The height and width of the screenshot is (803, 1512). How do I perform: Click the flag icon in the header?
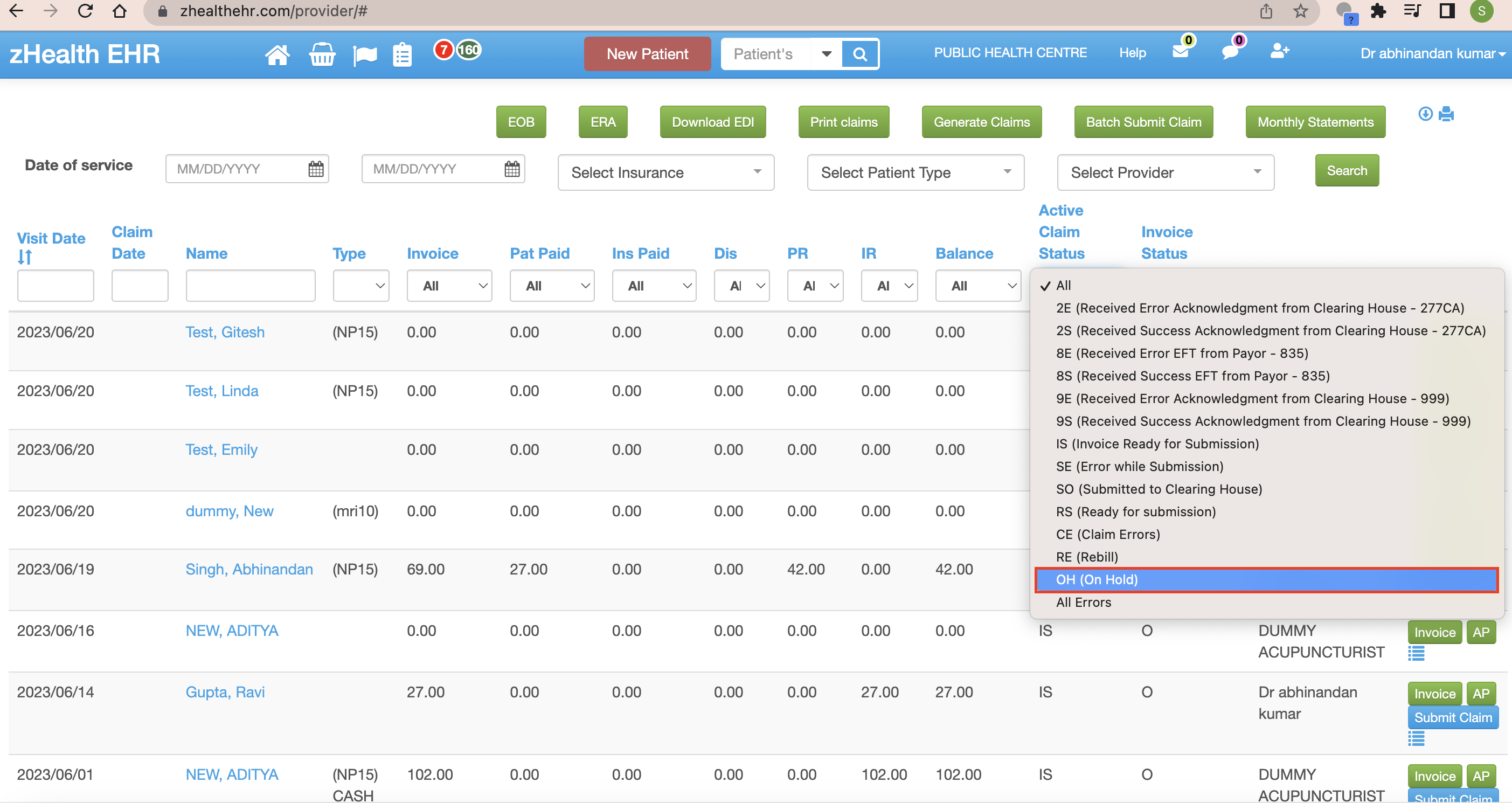click(x=364, y=55)
